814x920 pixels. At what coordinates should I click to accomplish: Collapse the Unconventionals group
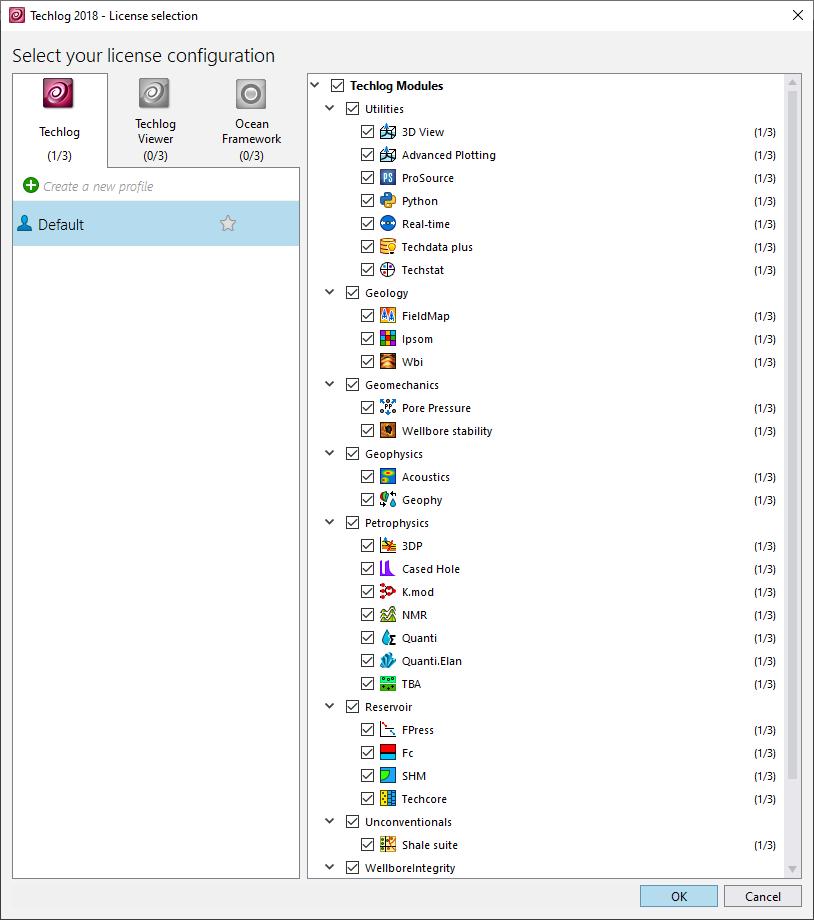(x=330, y=821)
